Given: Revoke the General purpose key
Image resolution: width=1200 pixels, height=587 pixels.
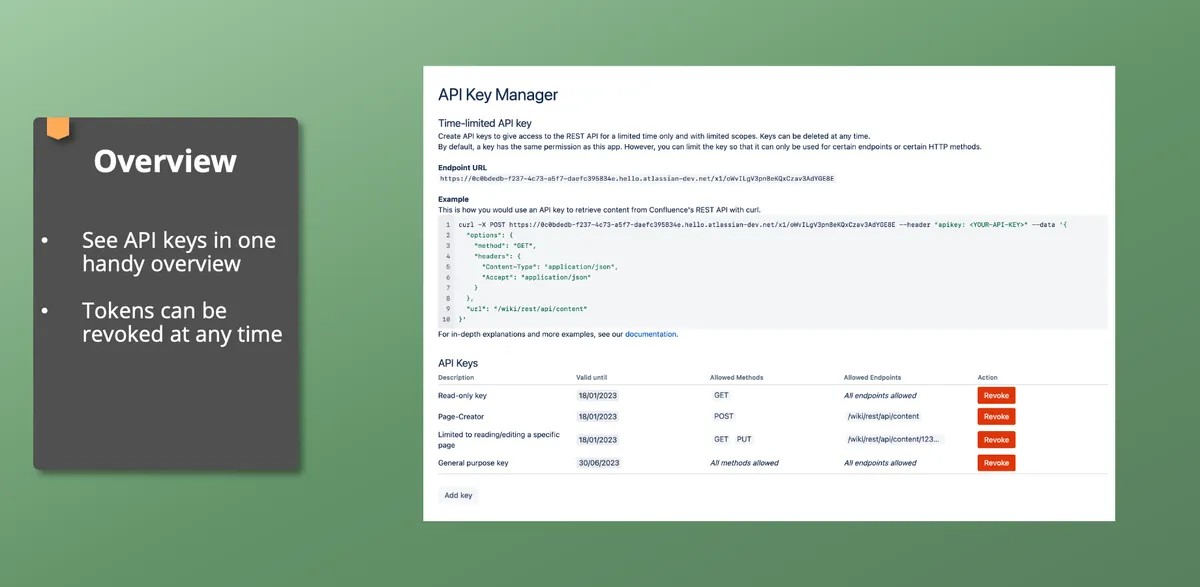Looking at the screenshot, I should tap(996, 463).
